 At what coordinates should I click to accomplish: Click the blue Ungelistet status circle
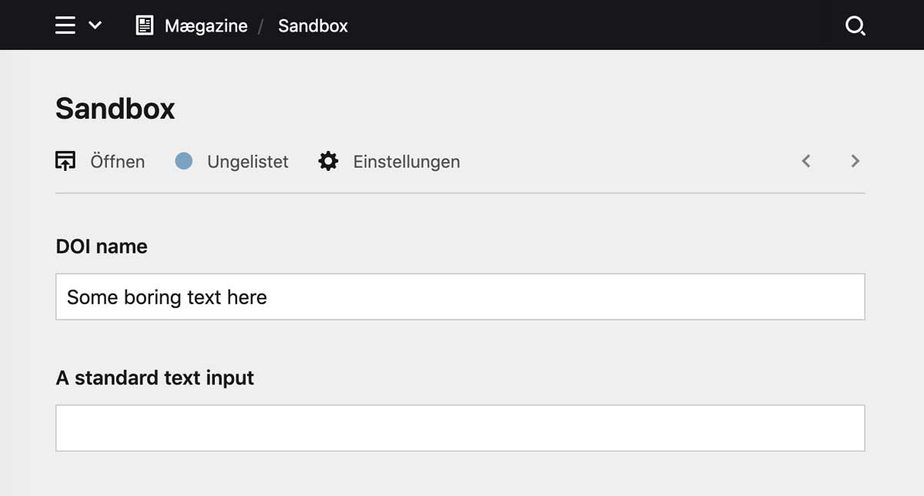tap(183, 161)
